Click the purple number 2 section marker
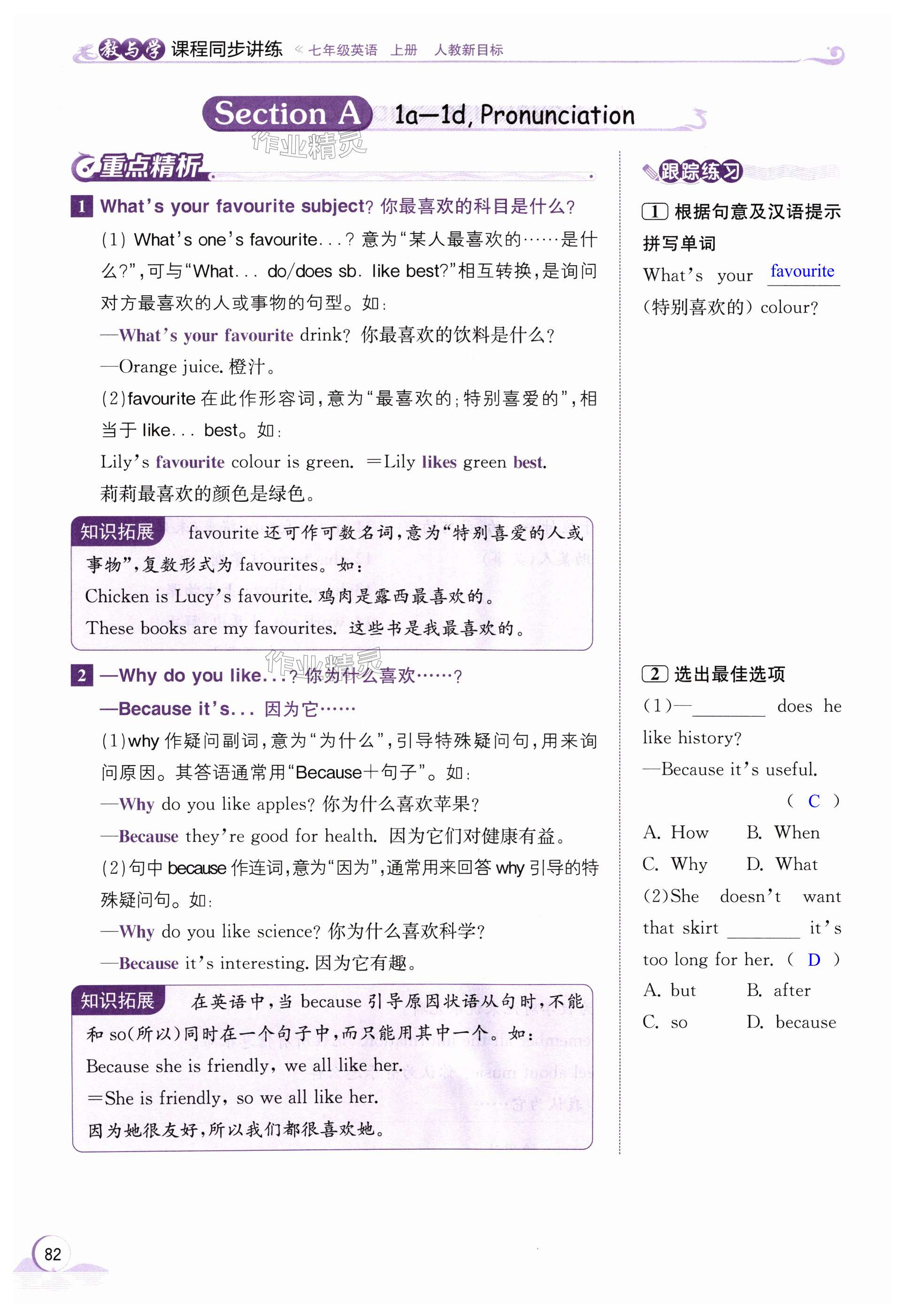Screen dimensions: 905x1316 click(x=82, y=675)
